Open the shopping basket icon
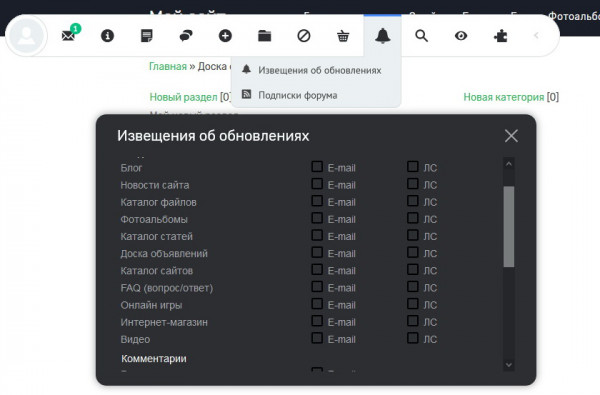The width and height of the screenshot is (600, 395). coord(343,36)
